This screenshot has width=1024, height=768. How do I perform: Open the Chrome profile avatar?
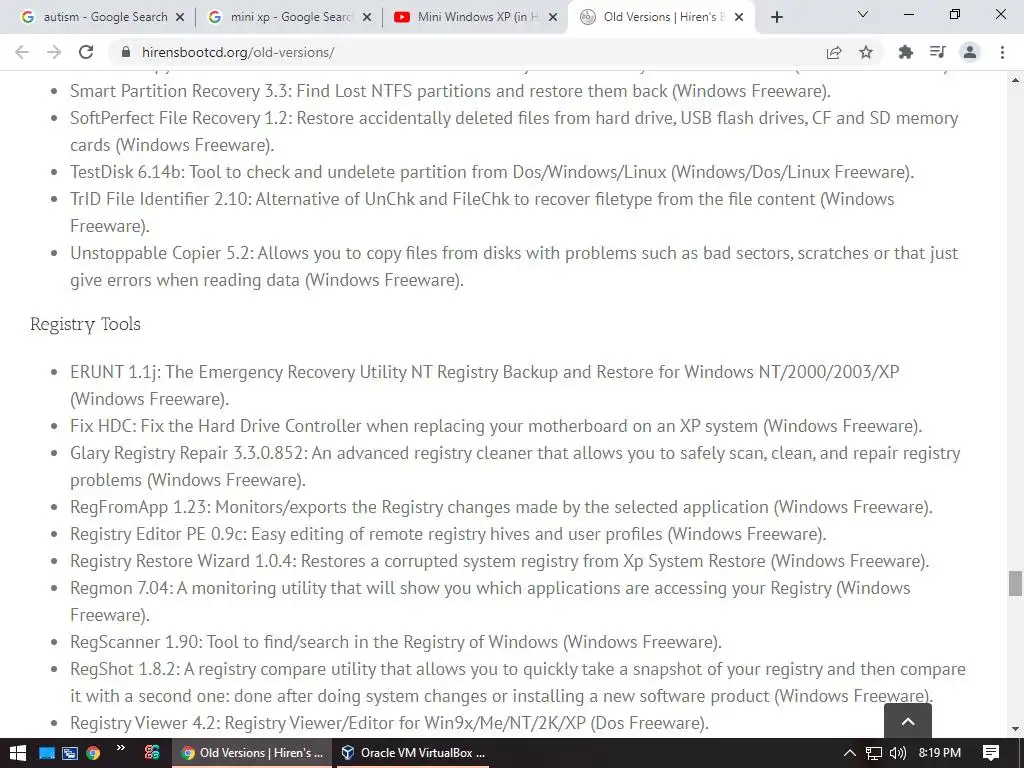970,52
